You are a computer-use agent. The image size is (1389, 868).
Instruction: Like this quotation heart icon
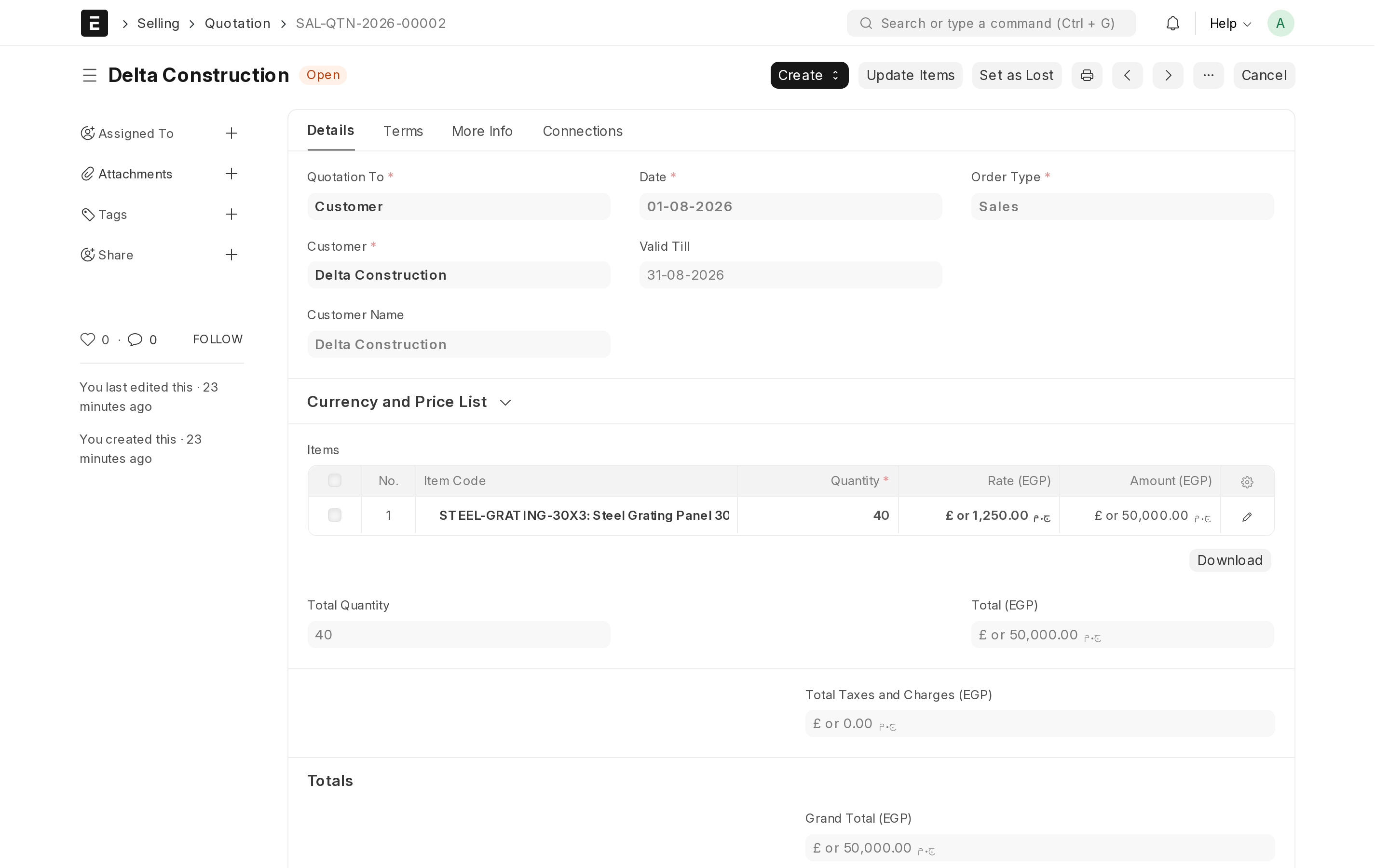[87, 339]
